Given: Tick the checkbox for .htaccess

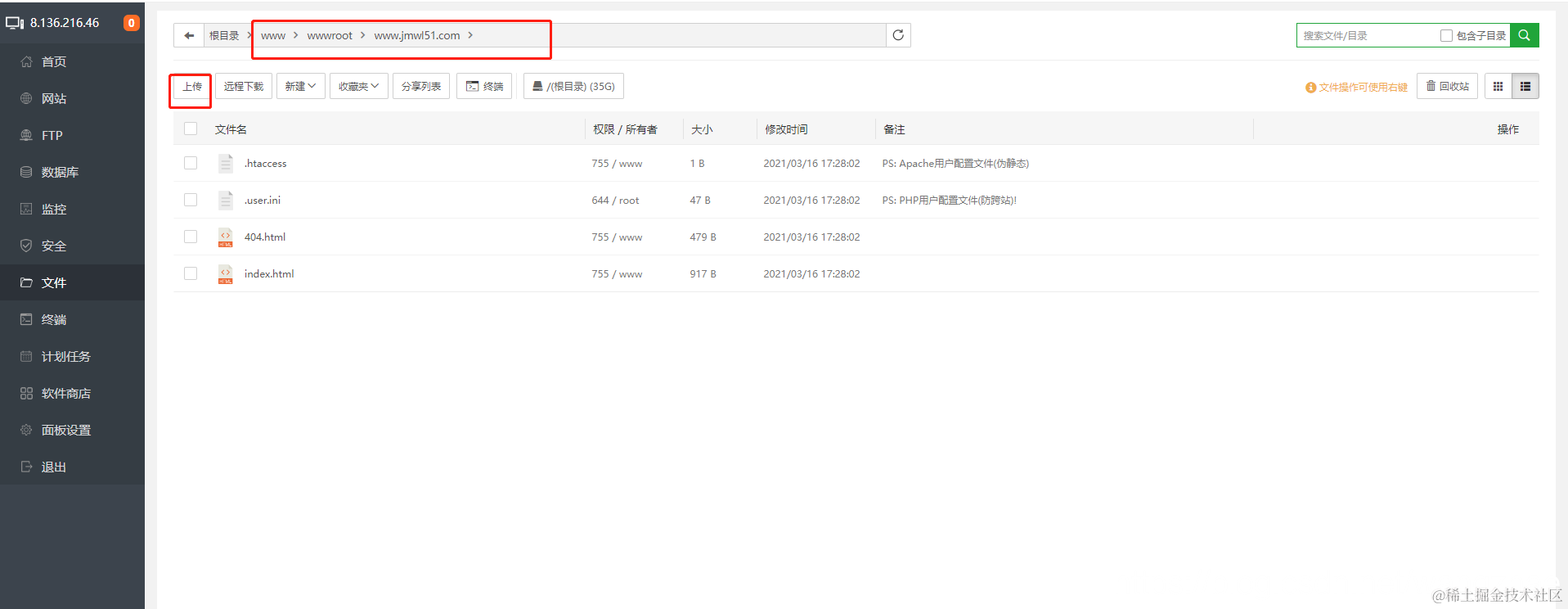Looking at the screenshot, I should pos(191,163).
